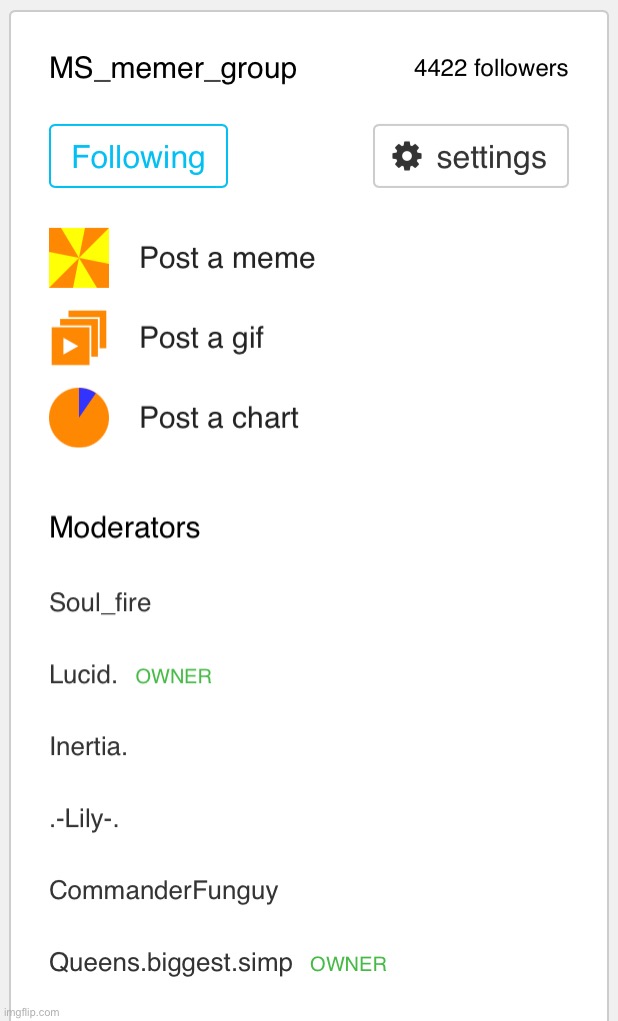Open Queens.biggest.simp's profile
This screenshot has width=618, height=1021.
click(171, 962)
